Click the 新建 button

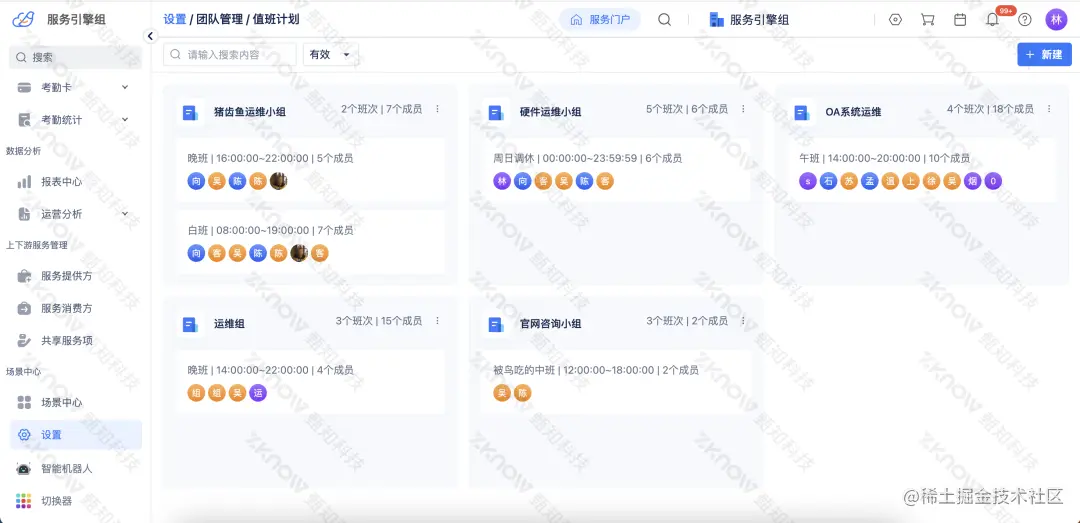click(1044, 54)
